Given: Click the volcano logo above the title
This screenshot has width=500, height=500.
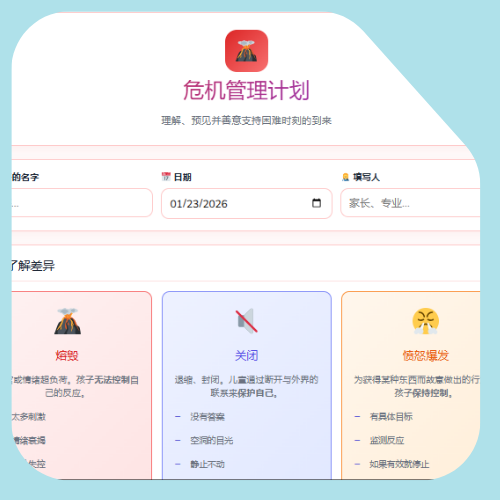Looking at the screenshot, I should pos(246,51).
